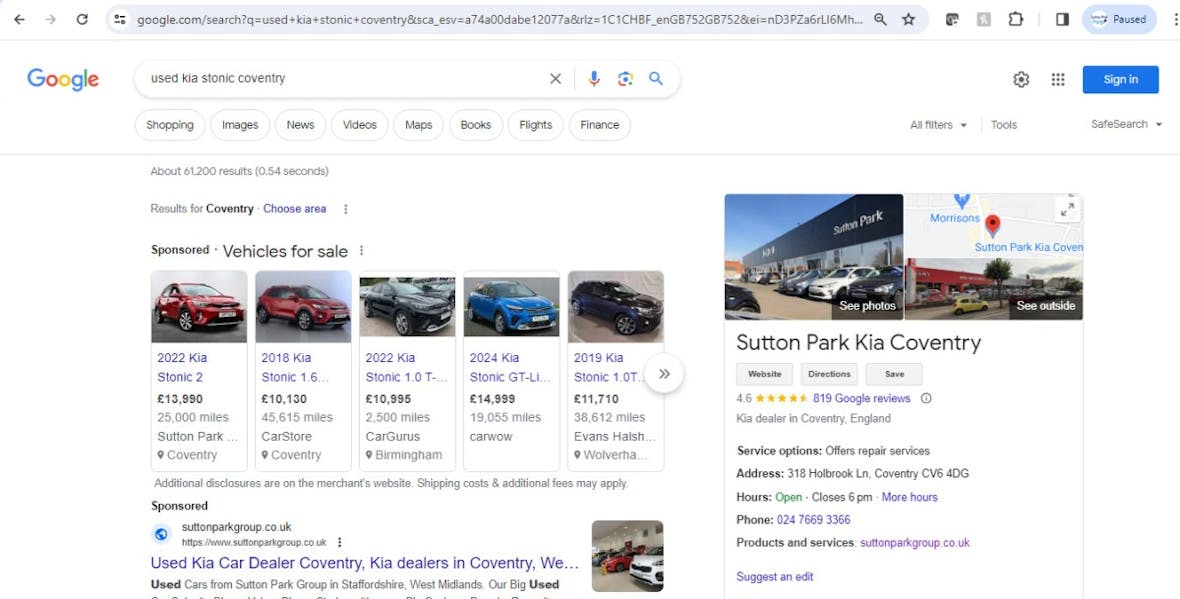The height and width of the screenshot is (599, 1180).
Task: Open Google Lens camera search
Action: click(625, 77)
